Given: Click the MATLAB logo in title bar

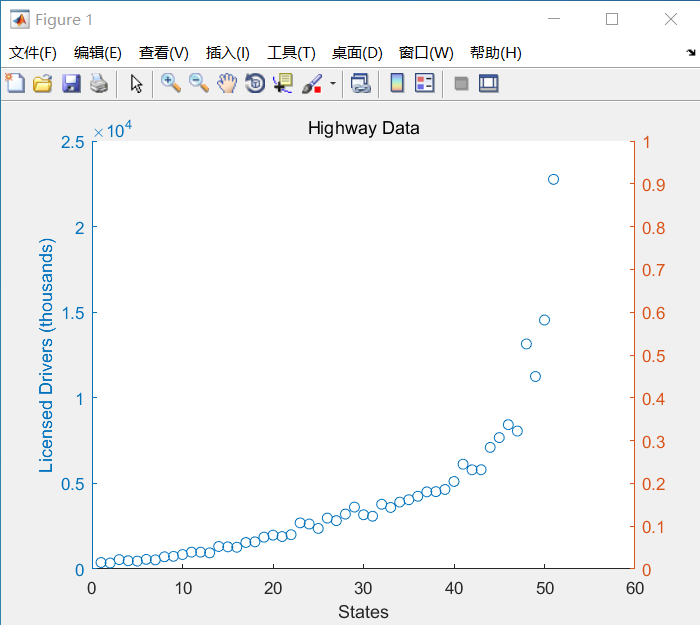Looking at the screenshot, I should click(x=20, y=20).
